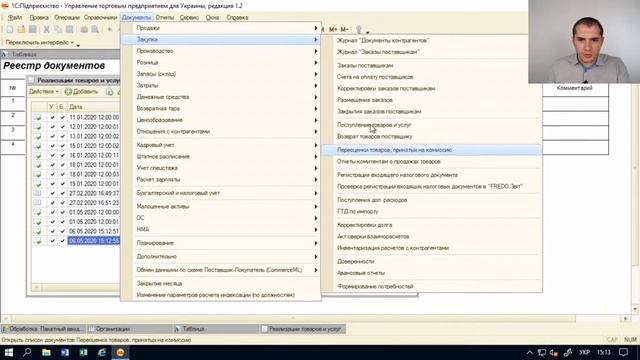Screen dimensions: 640x360
Task: Click document icon of row 11.01.2020 12:00:00
Action: [38, 117]
